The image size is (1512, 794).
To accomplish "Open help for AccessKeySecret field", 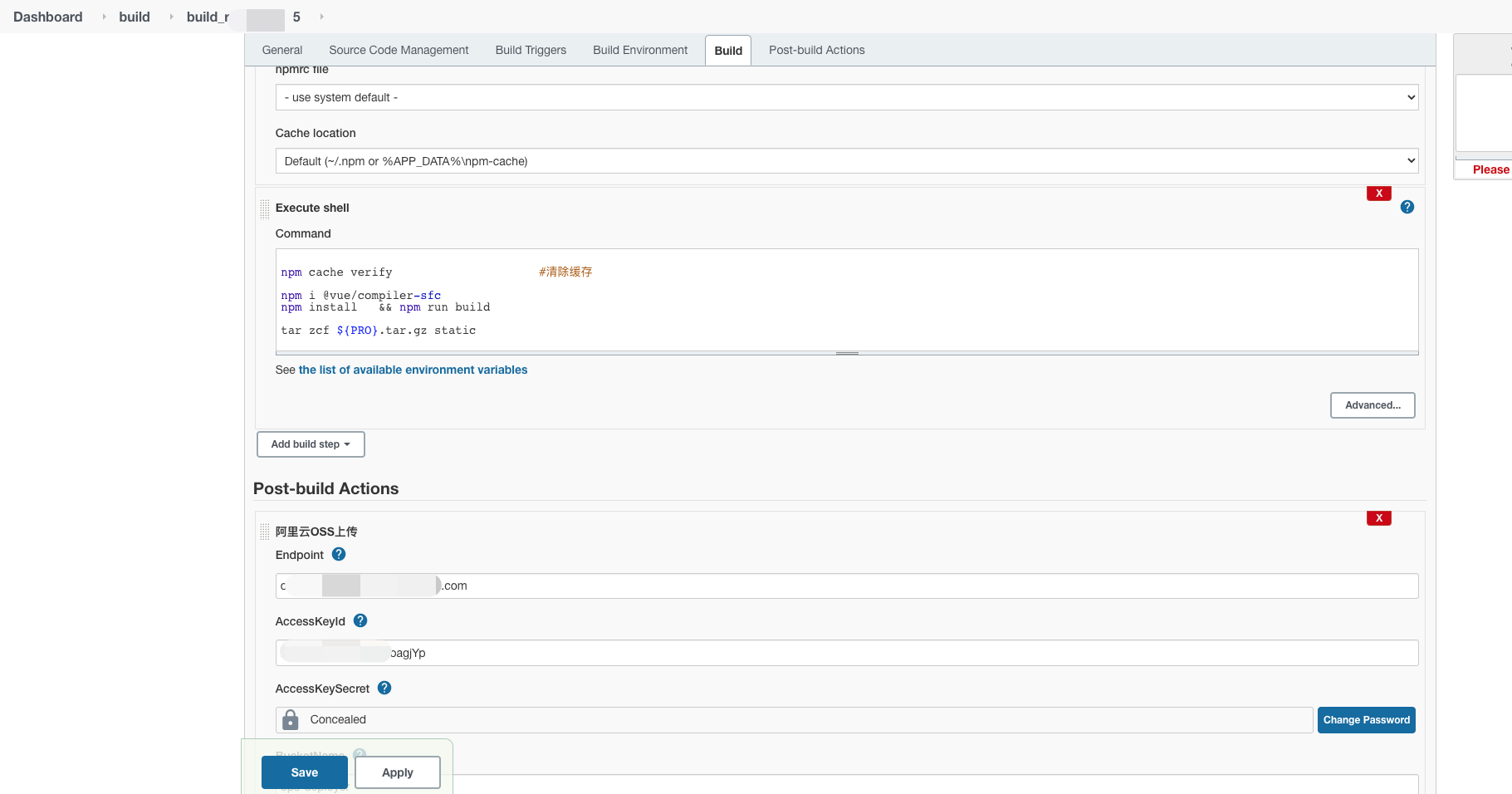I will 384,688.
